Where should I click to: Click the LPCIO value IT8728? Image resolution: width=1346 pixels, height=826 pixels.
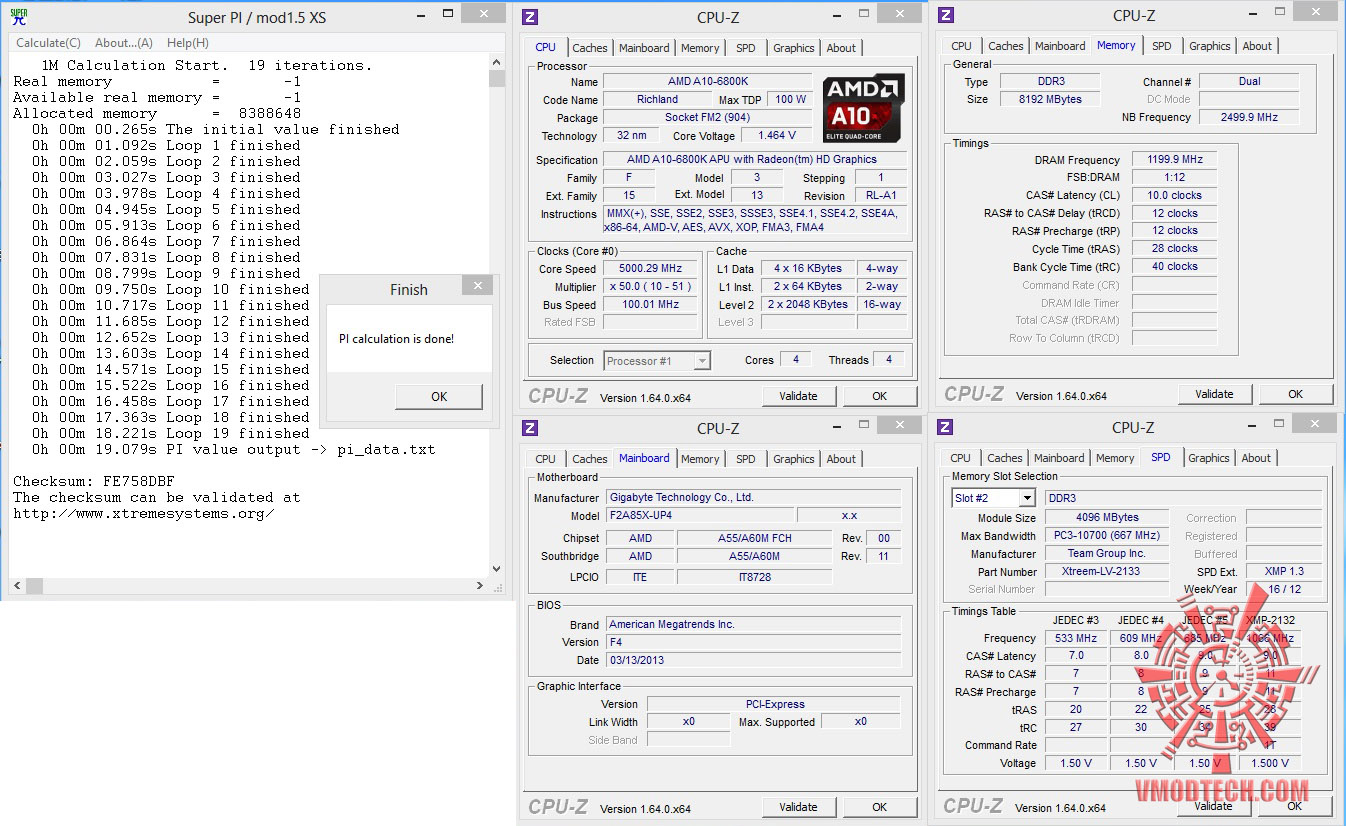pyautogui.click(x=755, y=577)
